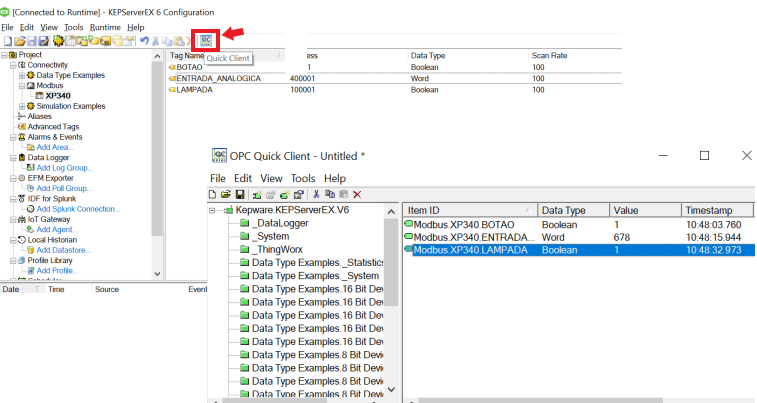Launch the OPC Quick Client toolbar icon
Viewport: 757px width, 403px height.
click(205, 40)
